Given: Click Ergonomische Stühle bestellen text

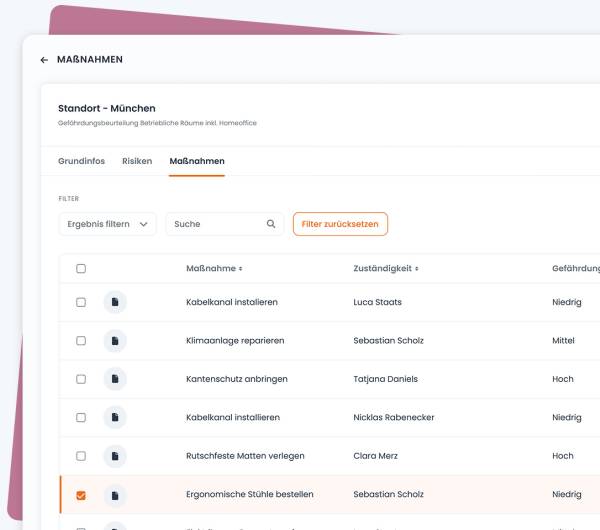Looking at the screenshot, I should tap(250, 494).
